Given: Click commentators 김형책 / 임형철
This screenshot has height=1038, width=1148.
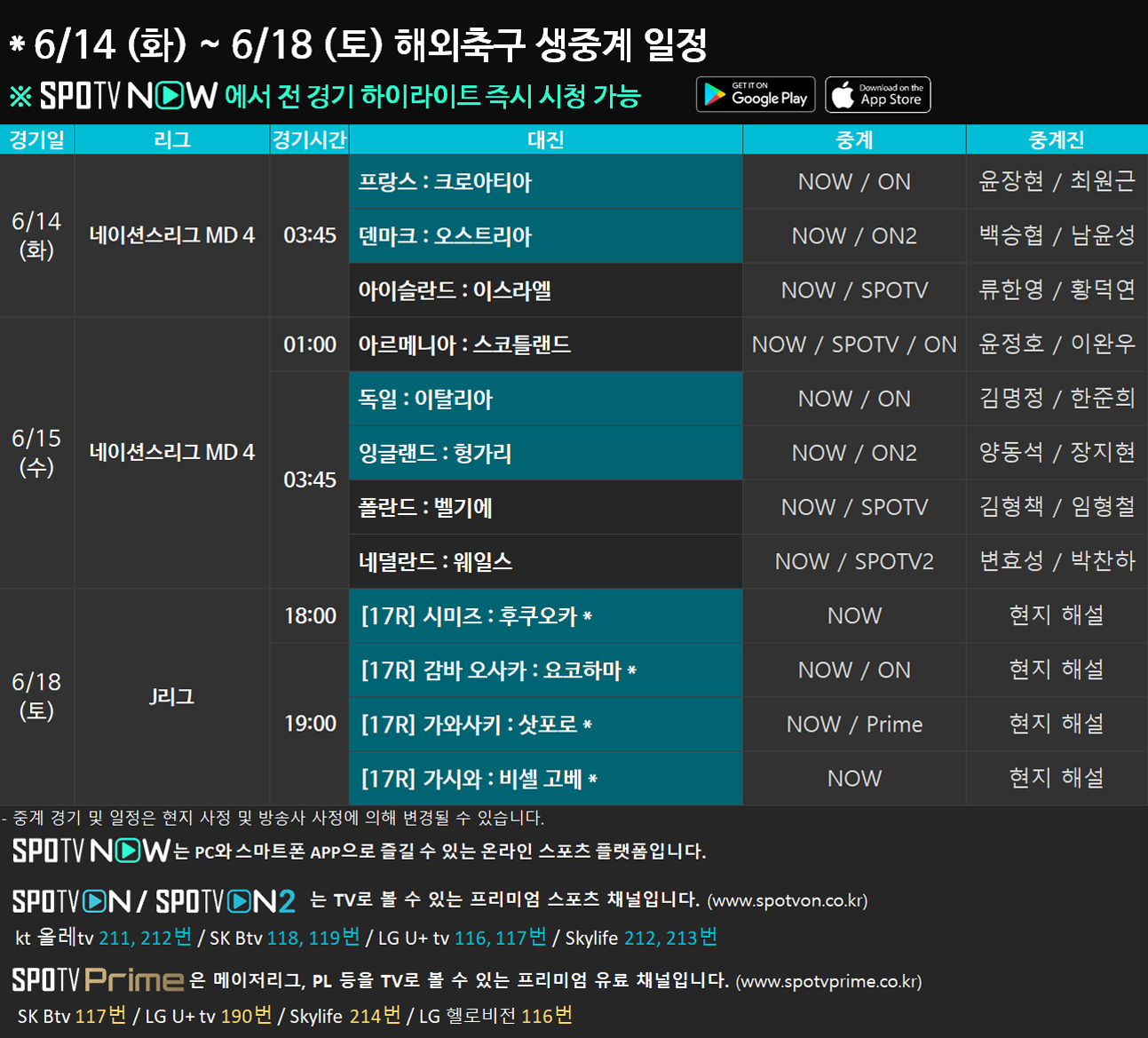Looking at the screenshot, I should (x=1057, y=506).
